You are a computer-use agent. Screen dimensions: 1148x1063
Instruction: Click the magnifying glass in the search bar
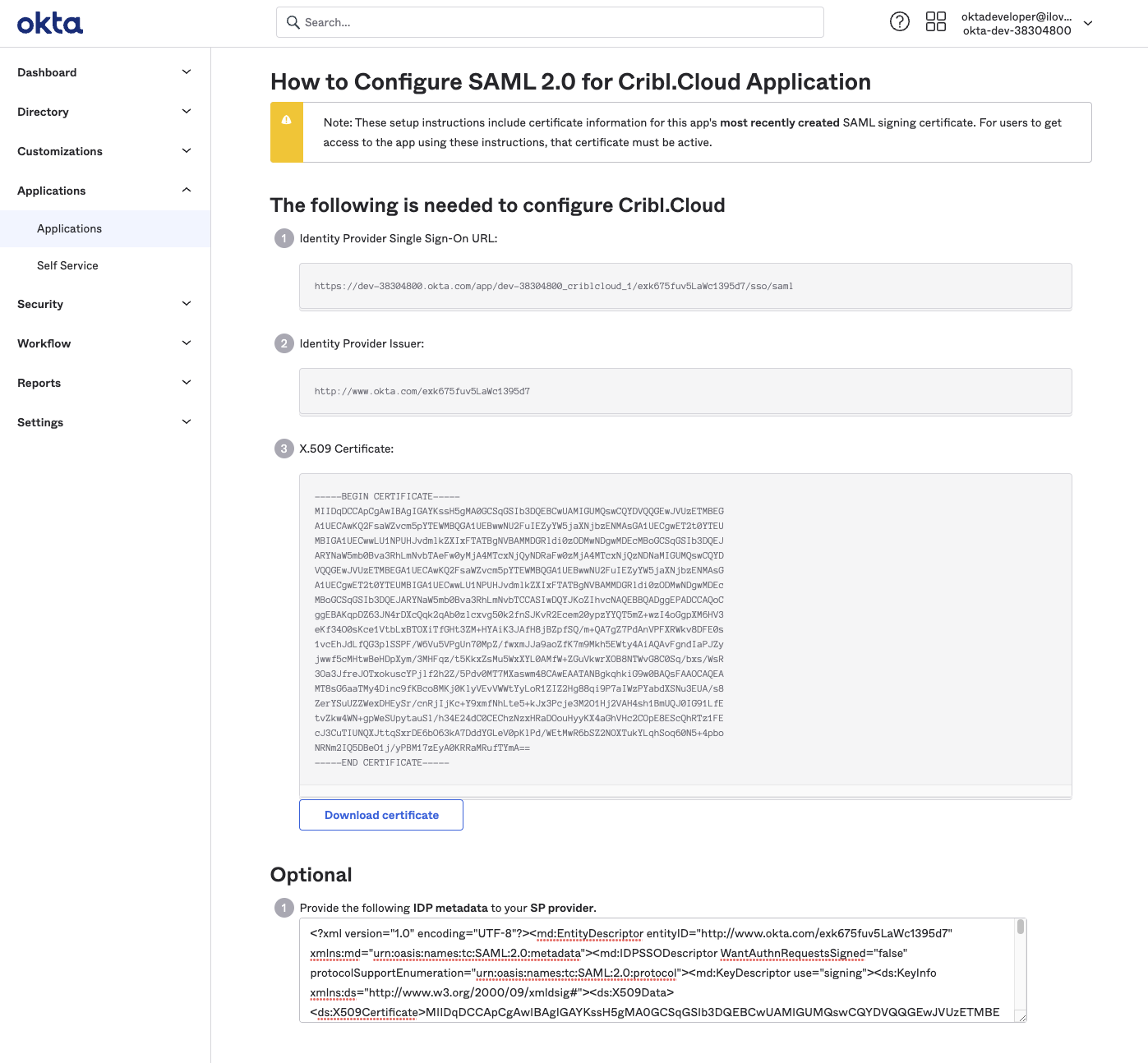(x=293, y=22)
